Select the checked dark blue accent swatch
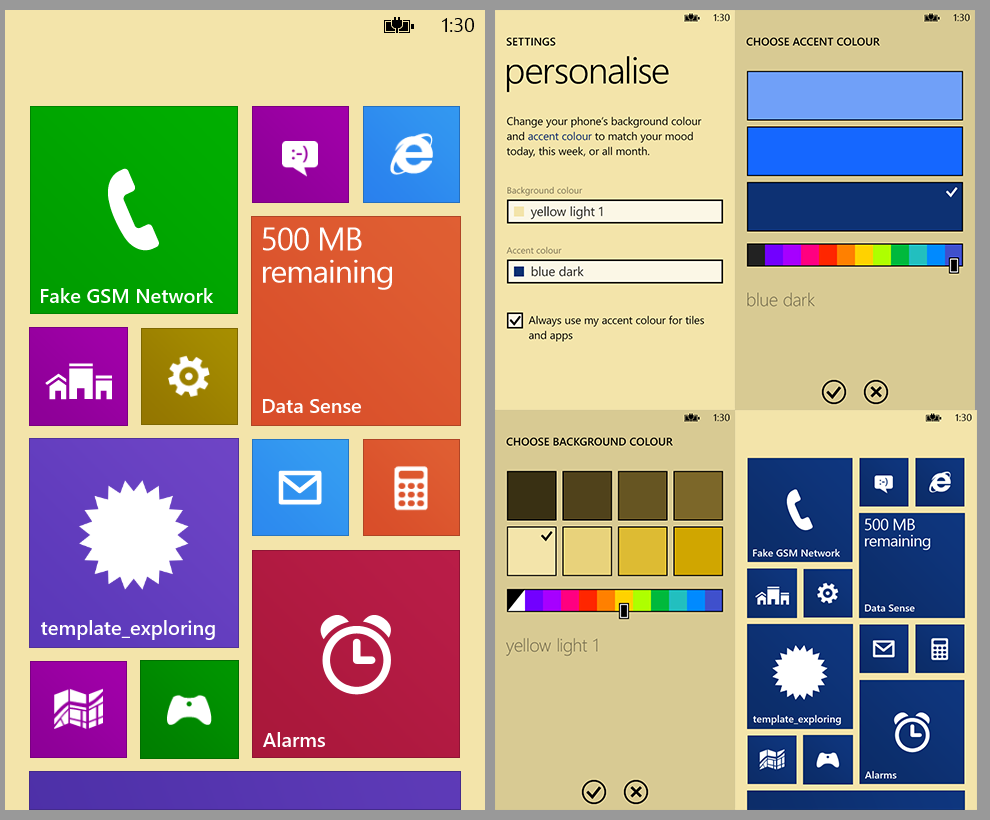 [x=854, y=208]
